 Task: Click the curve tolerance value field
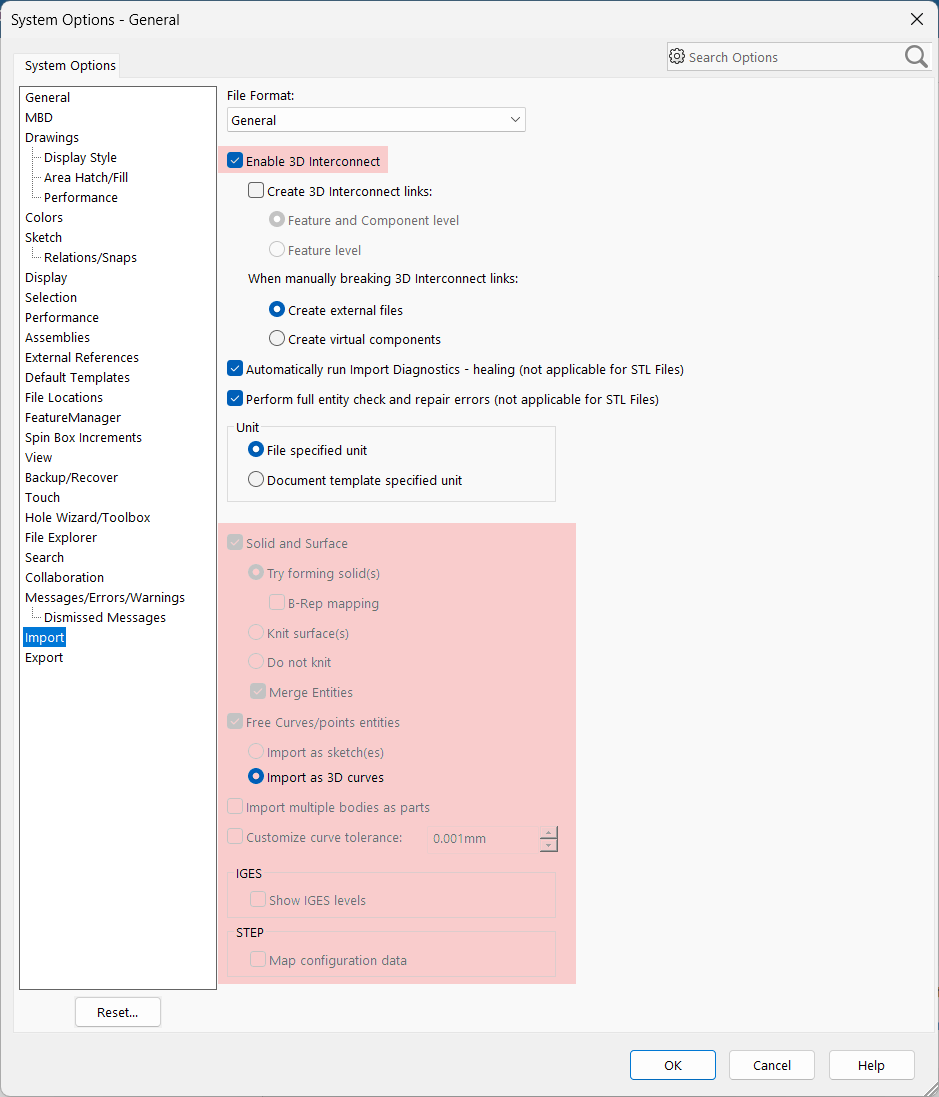pyautogui.click(x=483, y=839)
